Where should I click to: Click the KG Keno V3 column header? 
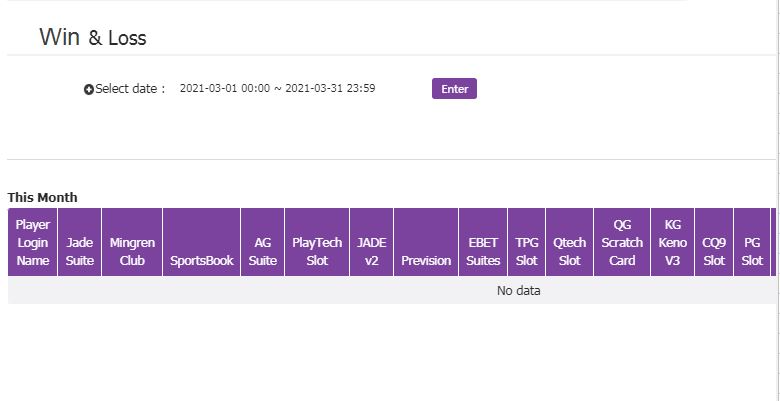click(673, 242)
